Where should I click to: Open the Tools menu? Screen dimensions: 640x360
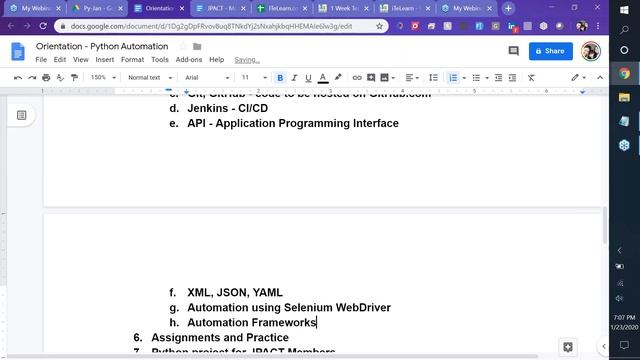[x=160, y=60]
